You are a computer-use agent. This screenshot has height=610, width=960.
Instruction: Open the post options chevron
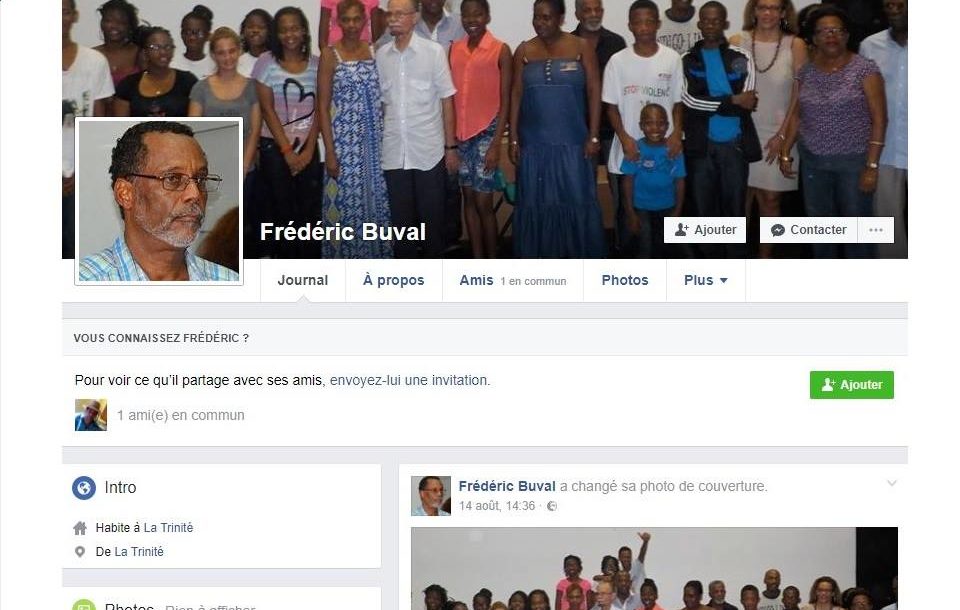tap(891, 483)
